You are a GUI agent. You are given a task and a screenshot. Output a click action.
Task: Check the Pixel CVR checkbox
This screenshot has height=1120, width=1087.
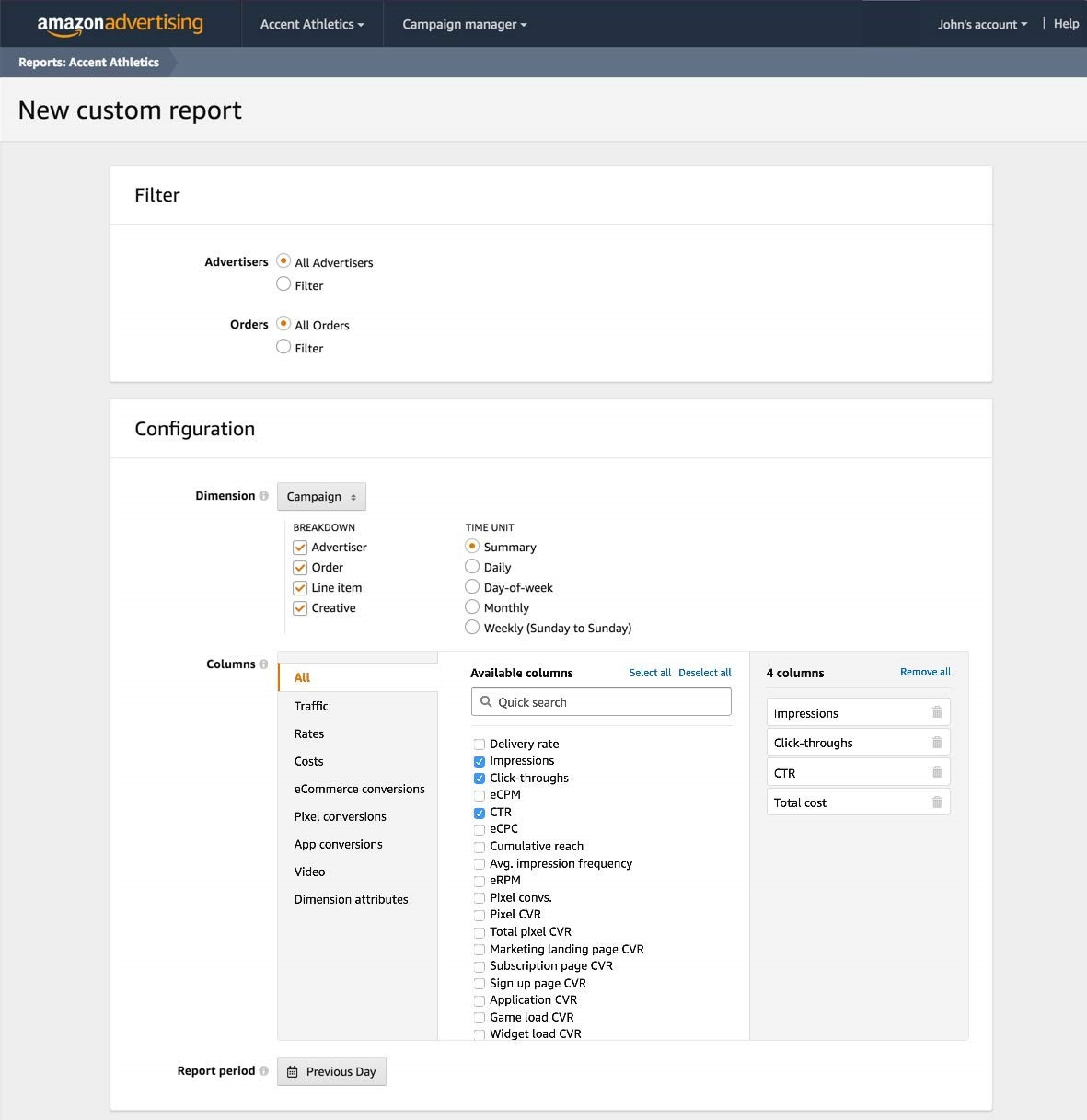(480, 915)
